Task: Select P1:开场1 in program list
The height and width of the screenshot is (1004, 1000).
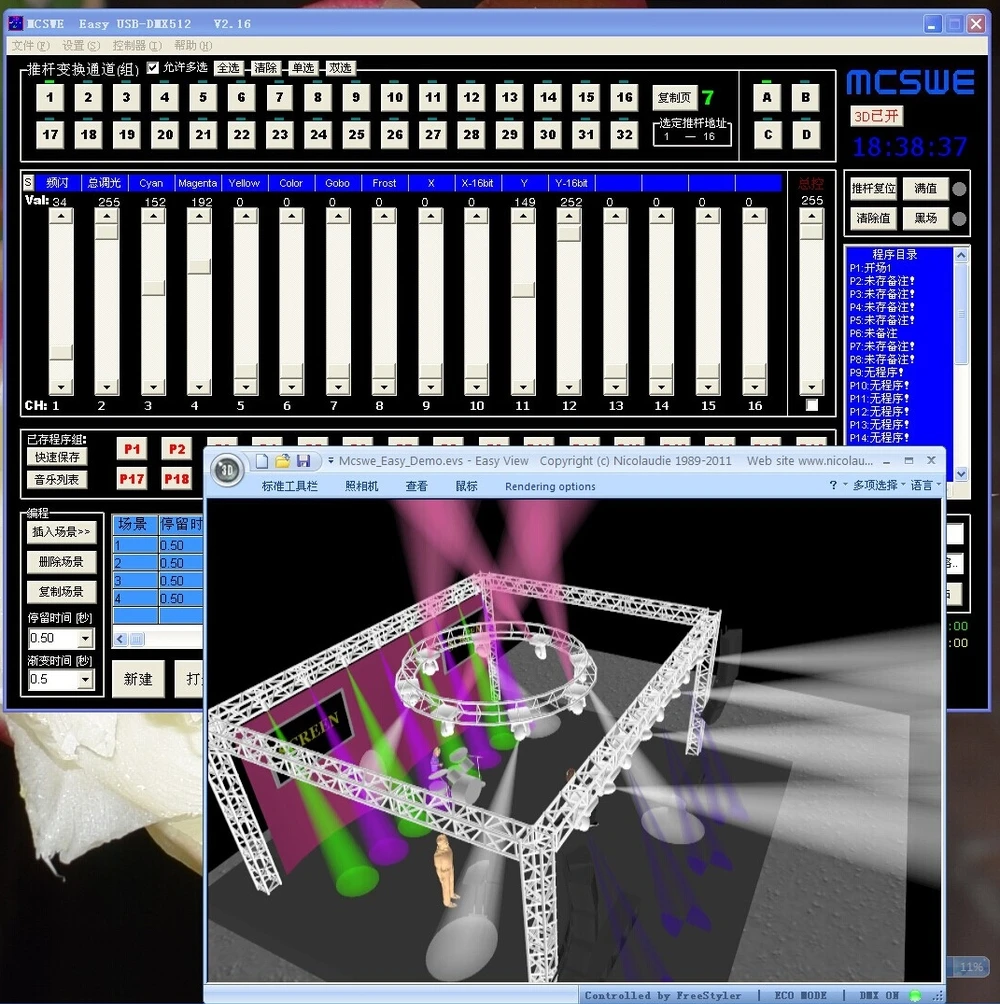Action: tap(870, 268)
